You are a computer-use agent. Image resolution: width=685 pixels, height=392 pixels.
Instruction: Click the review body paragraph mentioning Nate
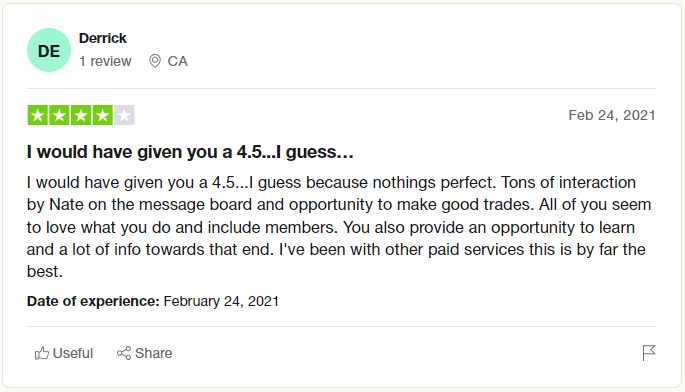coord(339,227)
